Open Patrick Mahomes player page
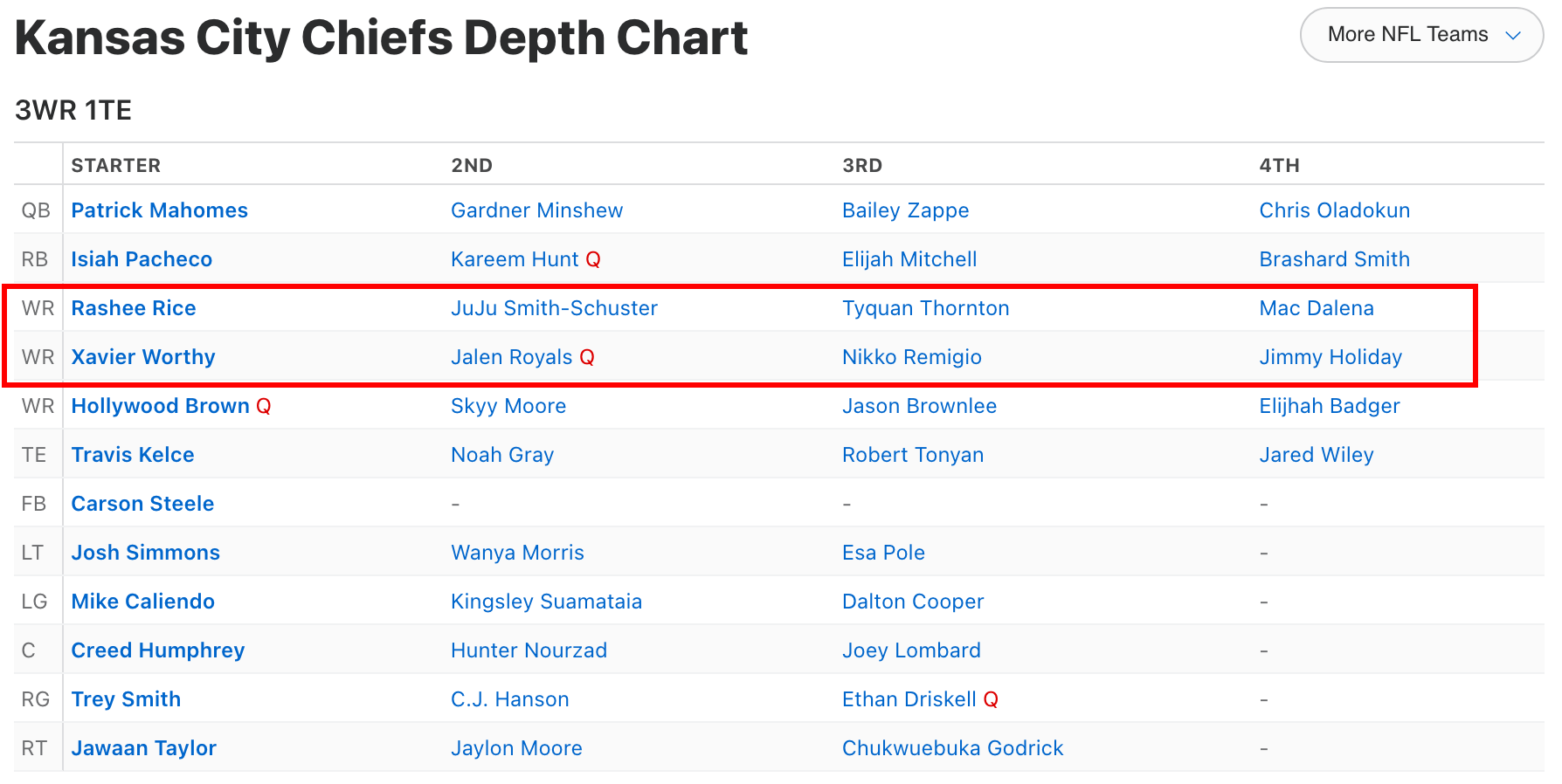This screenshot has width=1562, height=784. click(x=159, y=210)
